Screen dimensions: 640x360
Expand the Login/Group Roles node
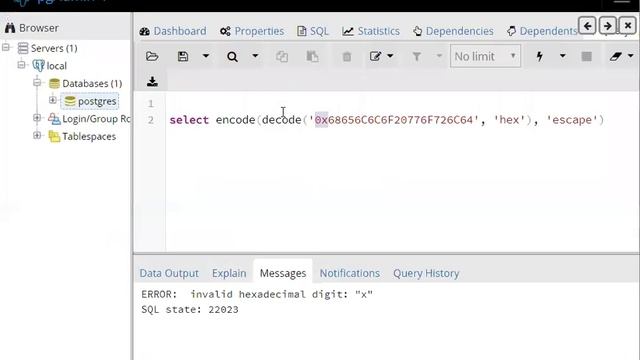(x=37, y=118)
